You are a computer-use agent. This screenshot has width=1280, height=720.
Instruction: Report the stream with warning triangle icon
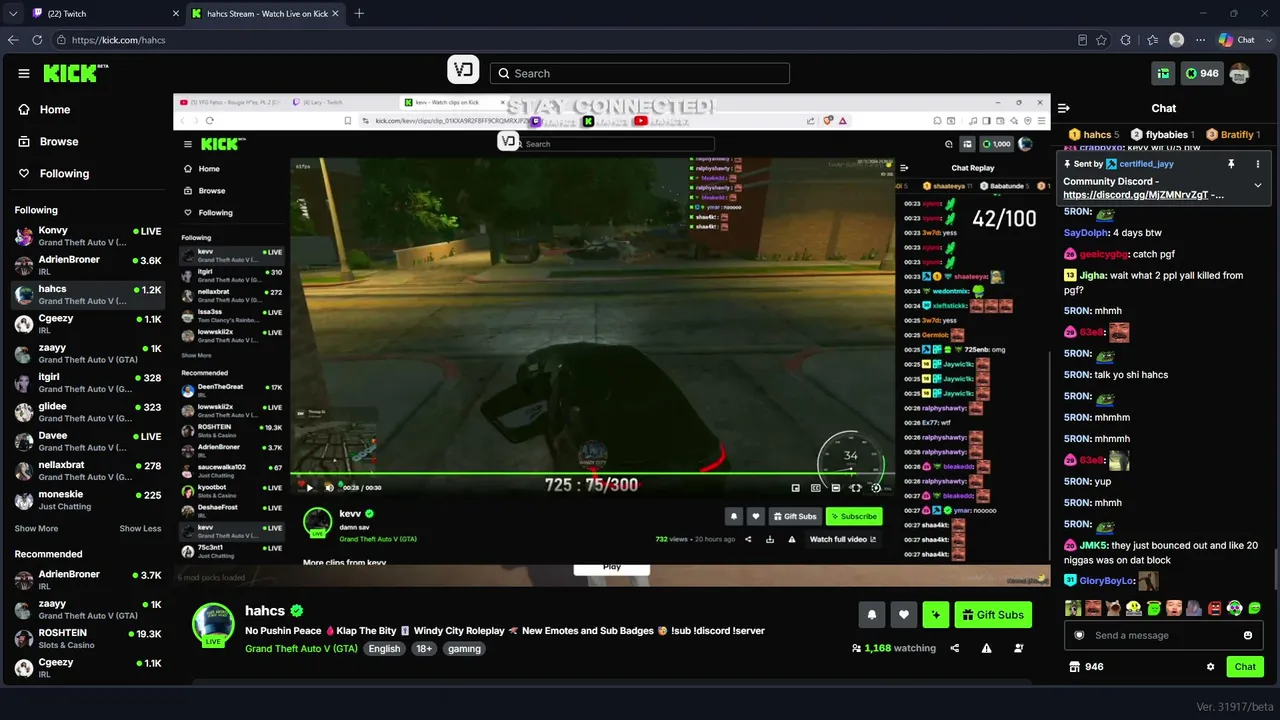pos(986,648)
